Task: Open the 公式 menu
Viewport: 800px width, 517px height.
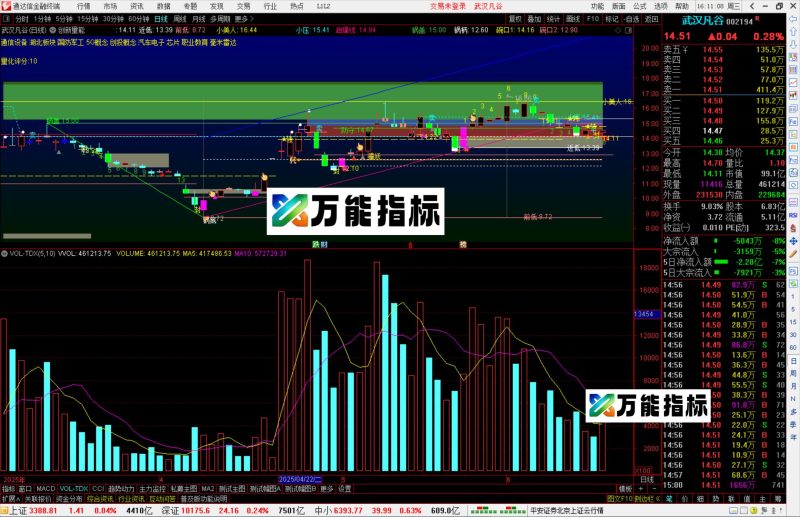Action: pyautogui.click(x=640, y=6)
